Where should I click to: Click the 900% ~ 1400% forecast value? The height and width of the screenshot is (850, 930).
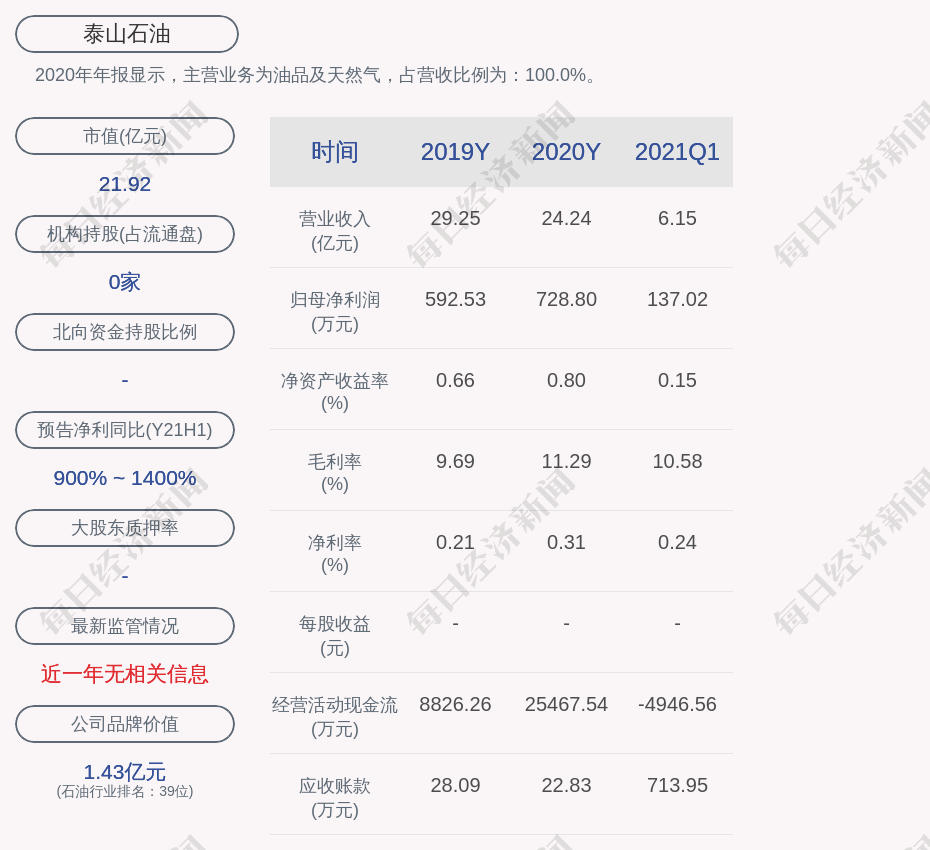(125, 478)
